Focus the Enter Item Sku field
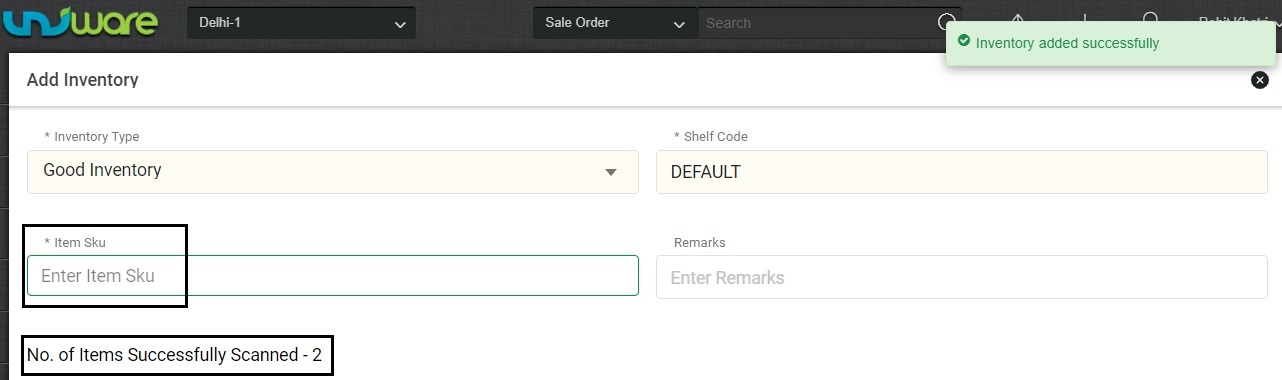Screen dimensions: 1282x380 click(332, 276)
